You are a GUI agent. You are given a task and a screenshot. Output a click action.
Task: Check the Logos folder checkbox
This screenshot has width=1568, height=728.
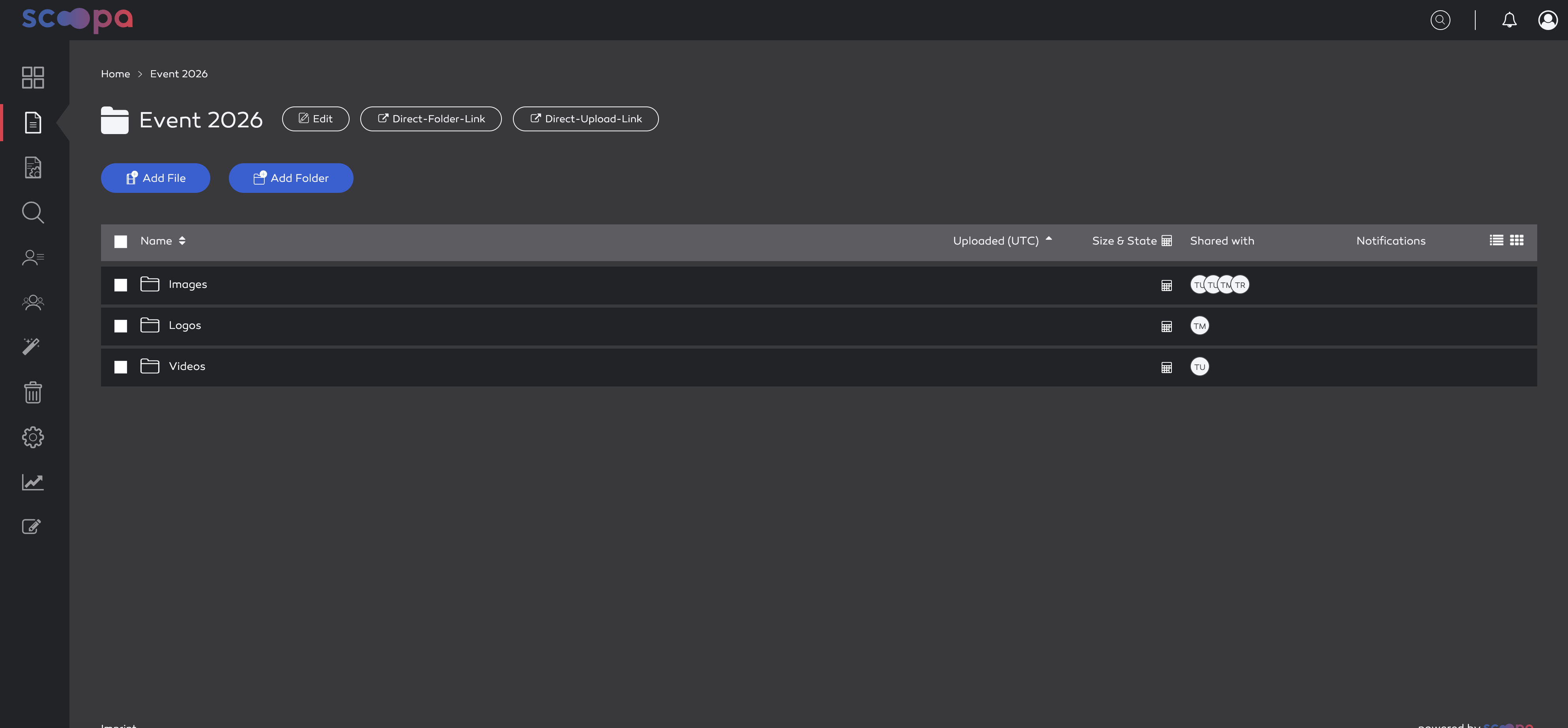120,326
